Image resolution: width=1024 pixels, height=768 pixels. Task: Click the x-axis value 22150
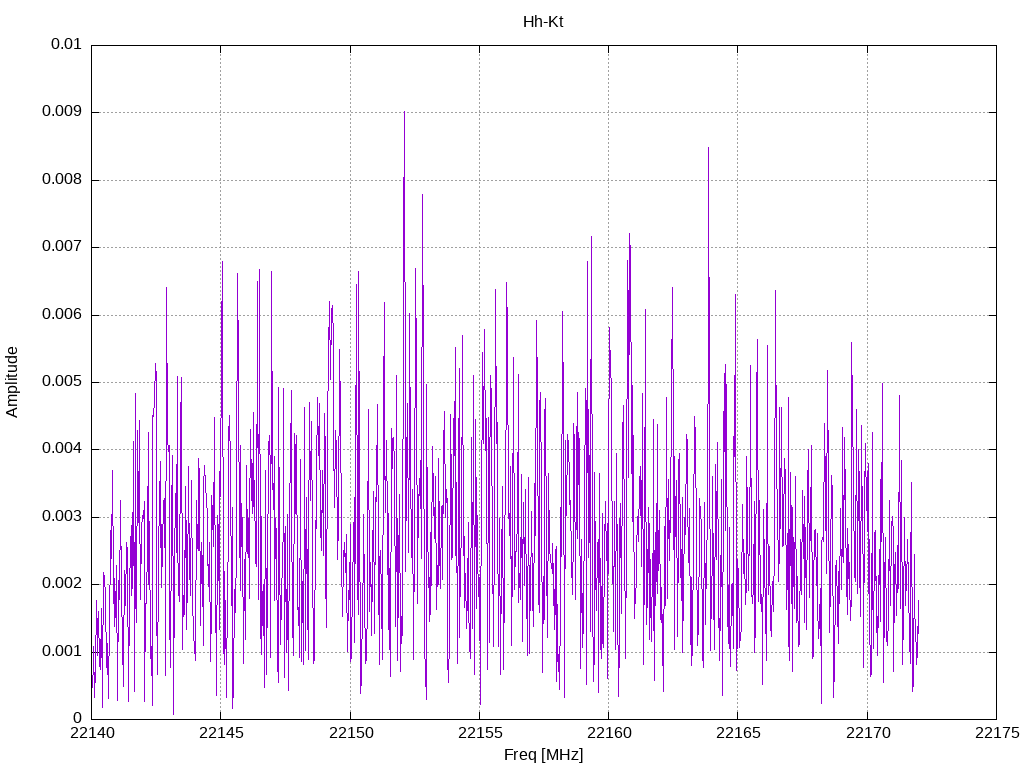click(x=351, y=733)
